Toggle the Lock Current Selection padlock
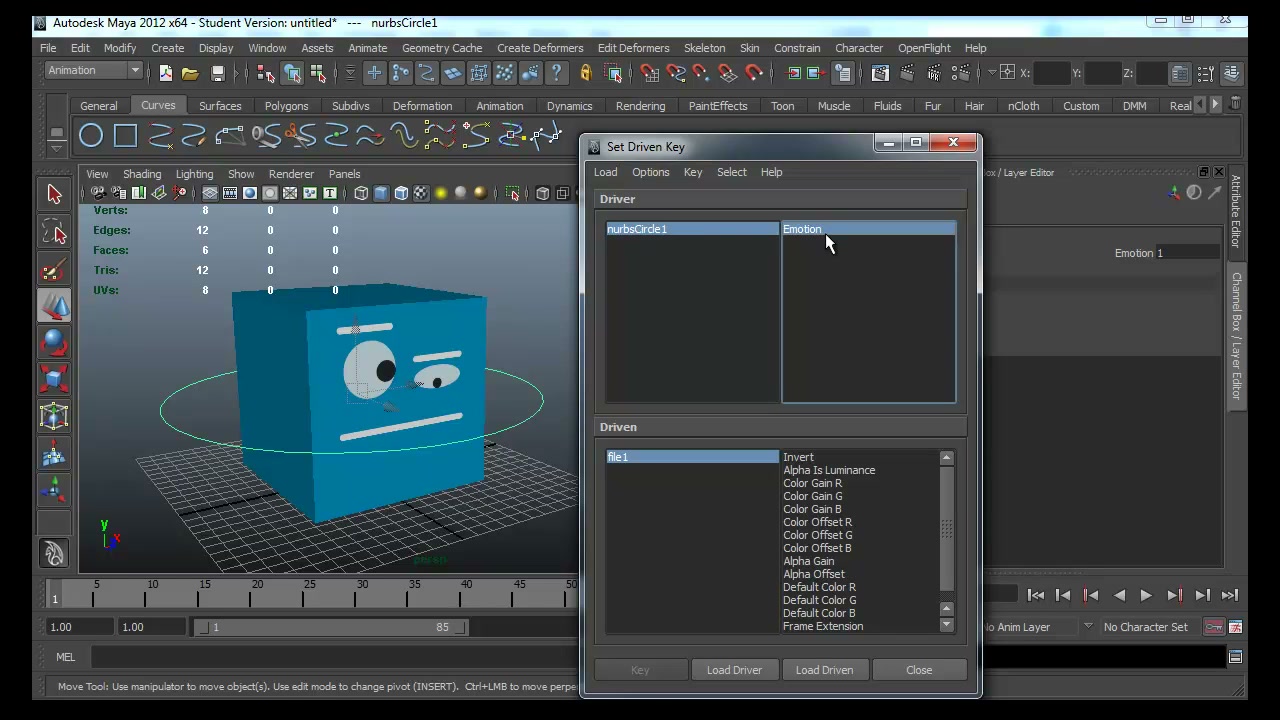Viewport: 1280px width, 720px height. [586, 73]
